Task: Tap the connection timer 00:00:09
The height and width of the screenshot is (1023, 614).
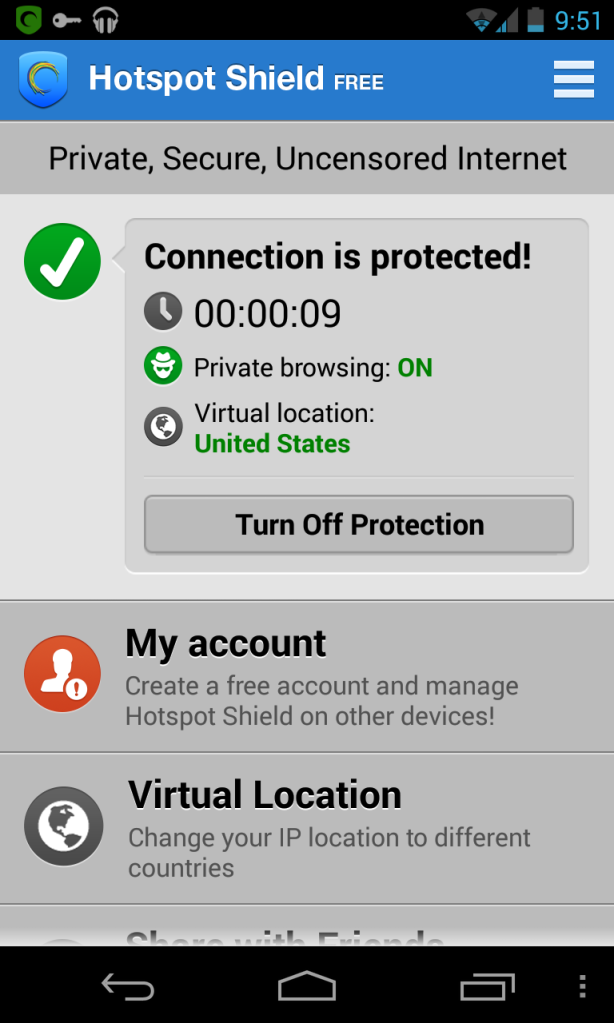Action: click(267, 314)
